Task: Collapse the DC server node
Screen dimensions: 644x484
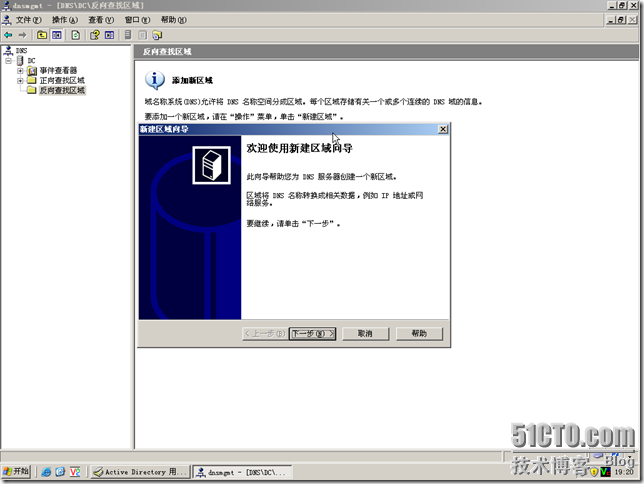Action: tap(9, 61)
